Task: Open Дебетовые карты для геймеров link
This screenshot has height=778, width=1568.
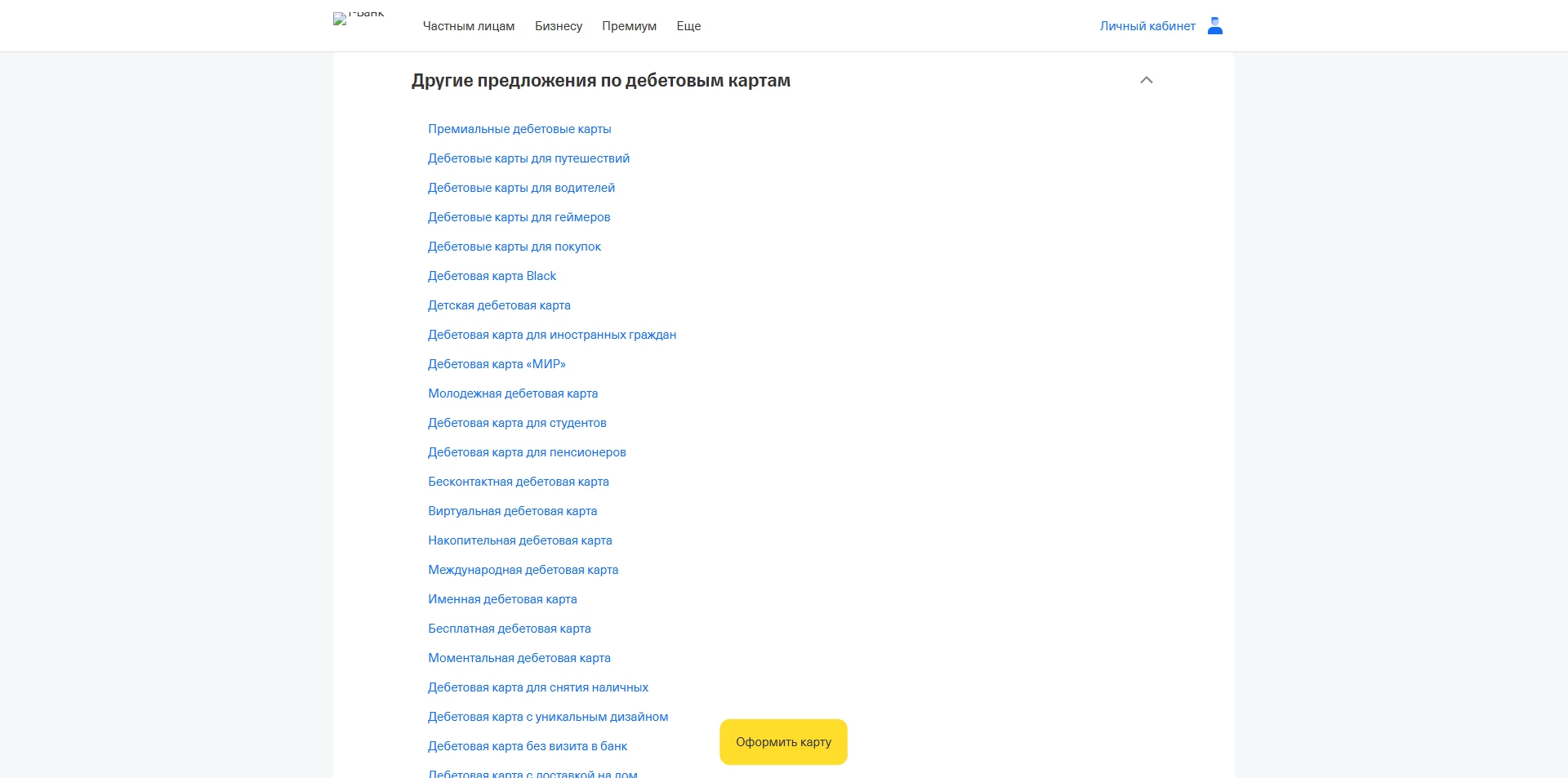Action: coord(519,217)
